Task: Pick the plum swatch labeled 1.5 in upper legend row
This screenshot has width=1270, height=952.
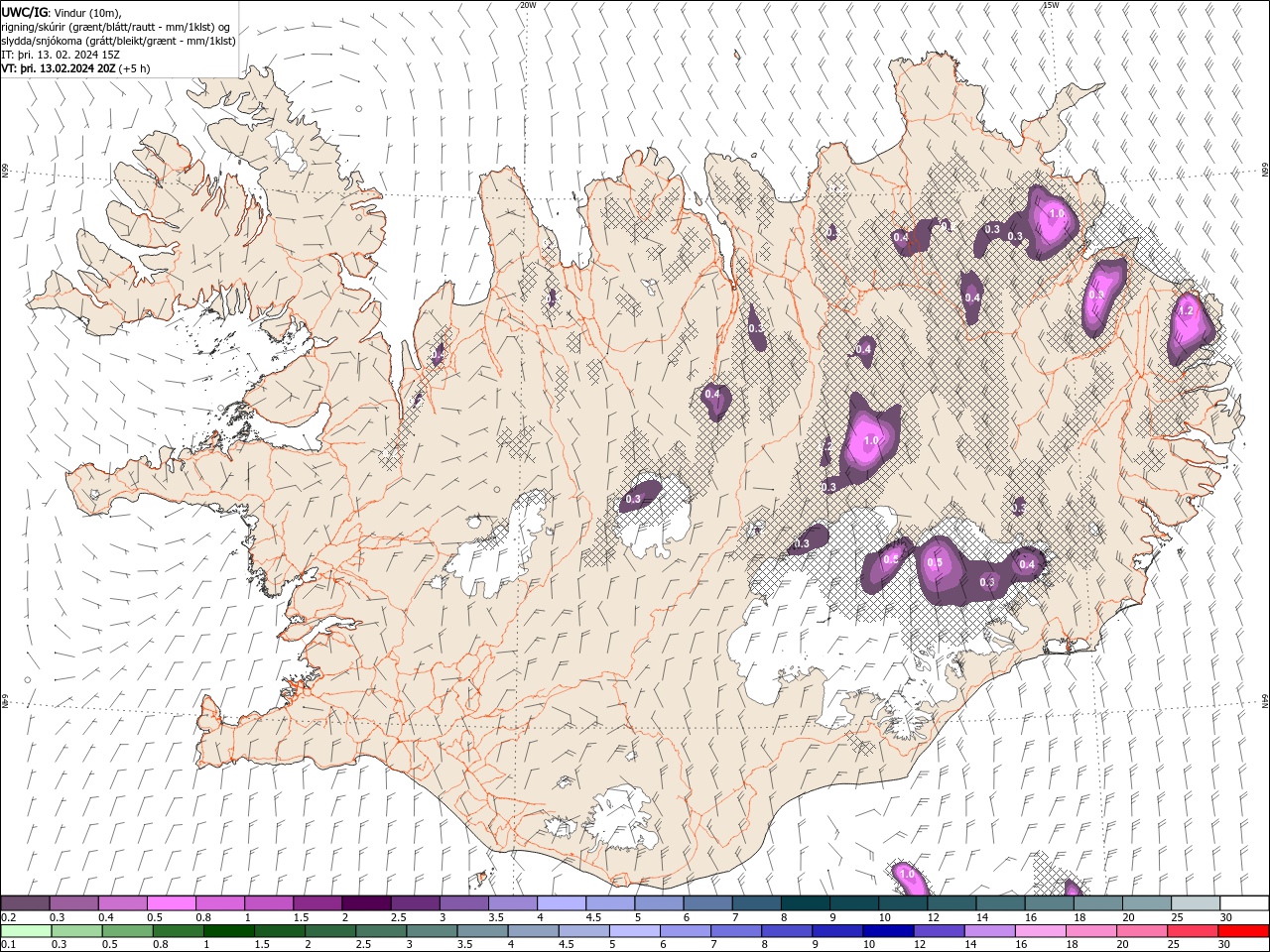Action: [317, 903]
